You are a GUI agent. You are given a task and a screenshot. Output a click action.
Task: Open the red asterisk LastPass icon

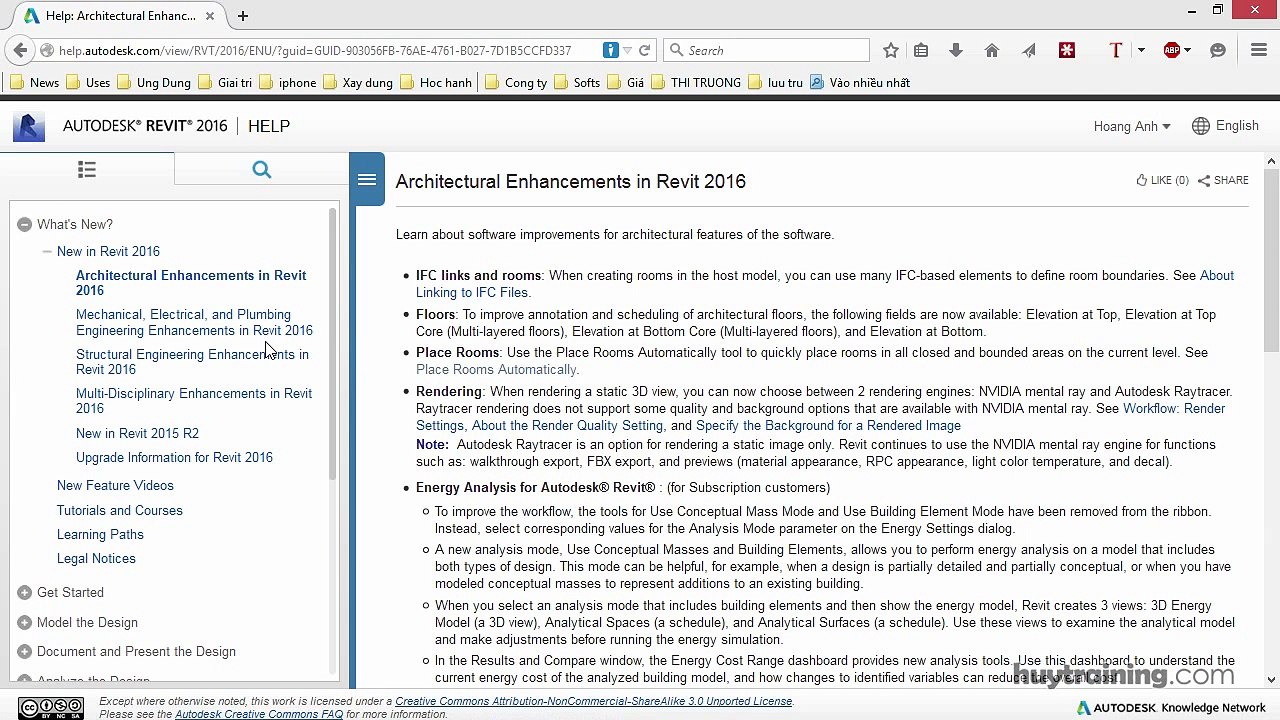[x=1067, y=50]
